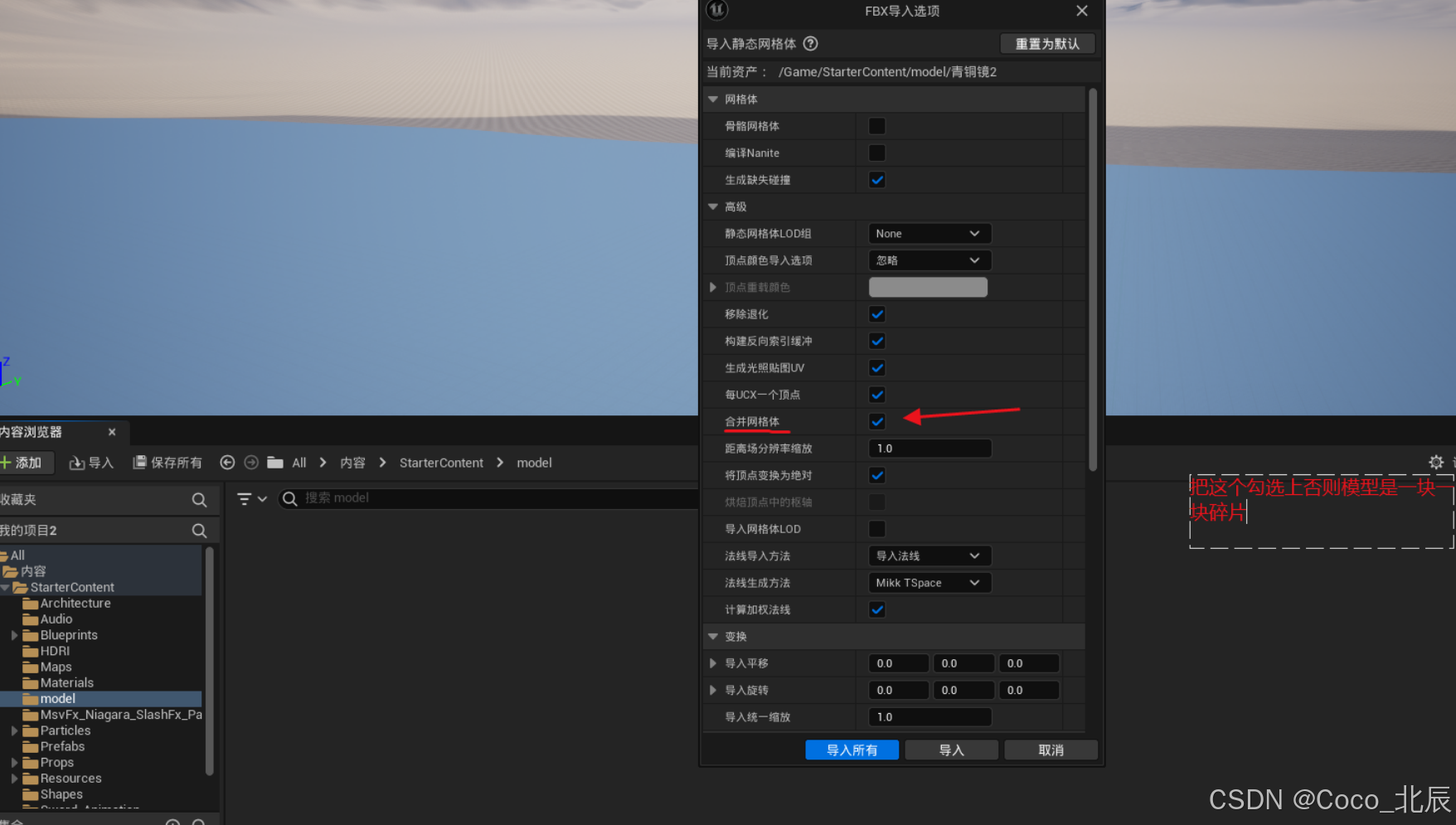Click the back navigation arrow in content browser
Image resolution: width=1456 pixels, height=825 pixels.
(227, 463)
